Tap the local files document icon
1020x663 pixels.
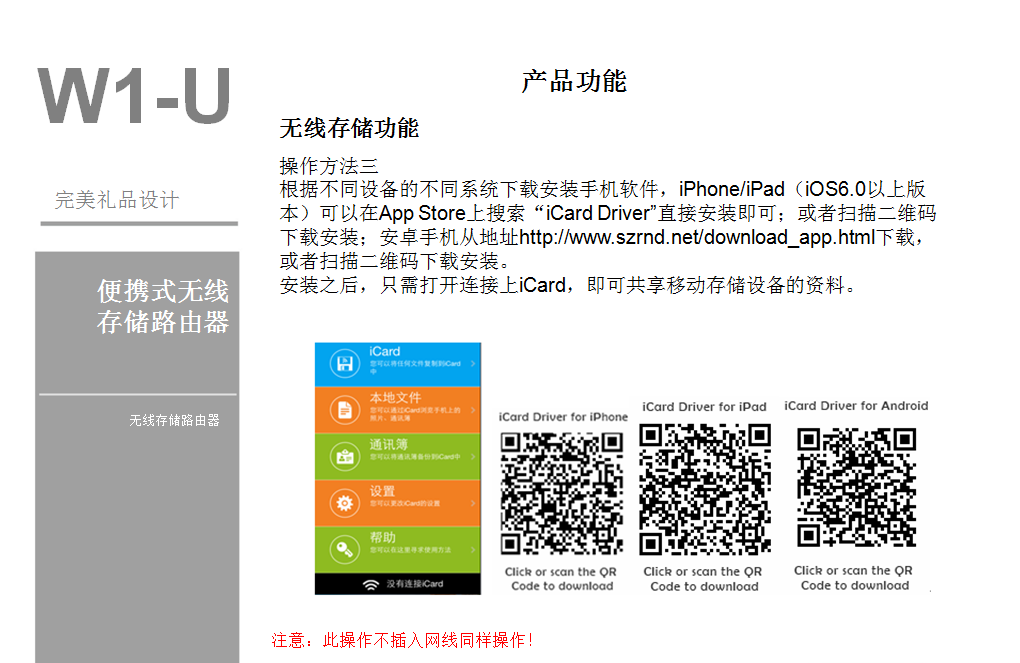click(x=345, y=410)
